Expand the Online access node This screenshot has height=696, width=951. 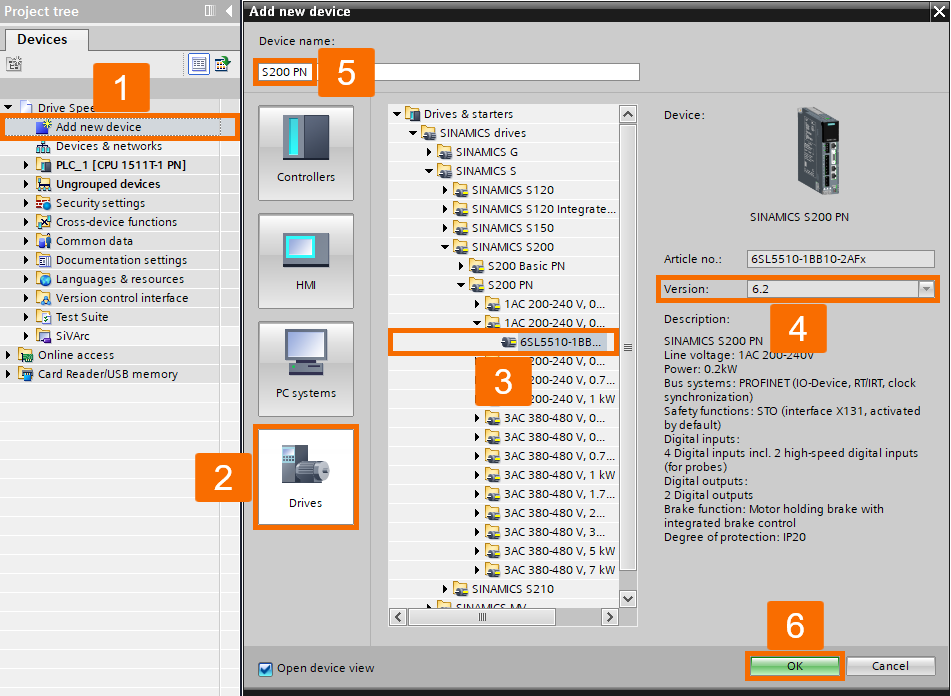click(x=8, y=355)
